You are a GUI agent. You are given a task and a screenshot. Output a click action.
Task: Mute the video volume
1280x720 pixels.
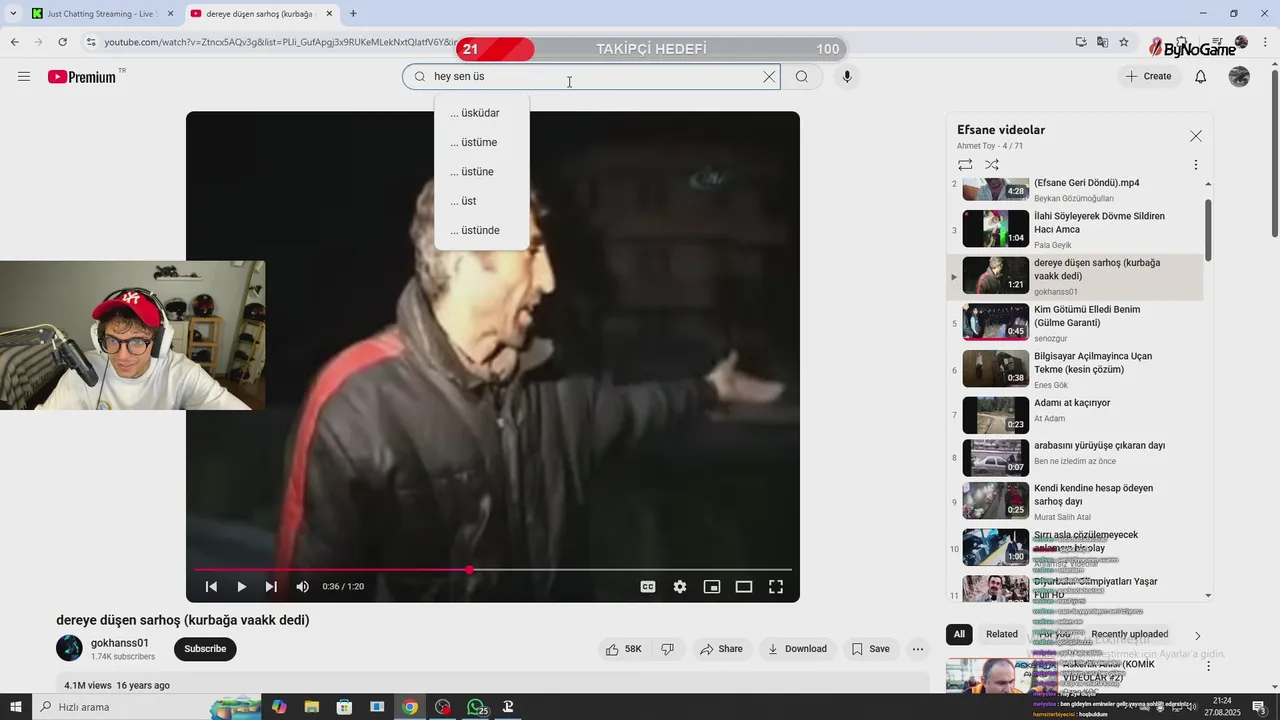(x=302, y=587)
